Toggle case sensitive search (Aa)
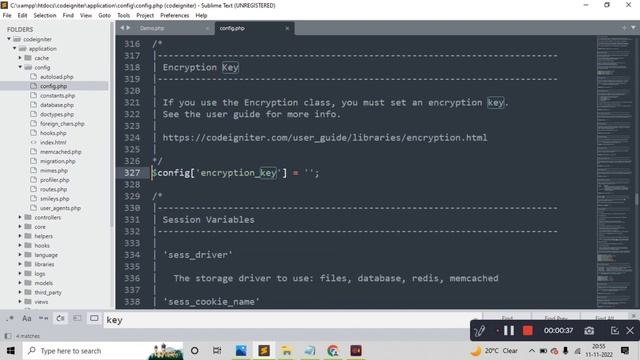Viewport: 640px width, 360px height. [27, 318]
